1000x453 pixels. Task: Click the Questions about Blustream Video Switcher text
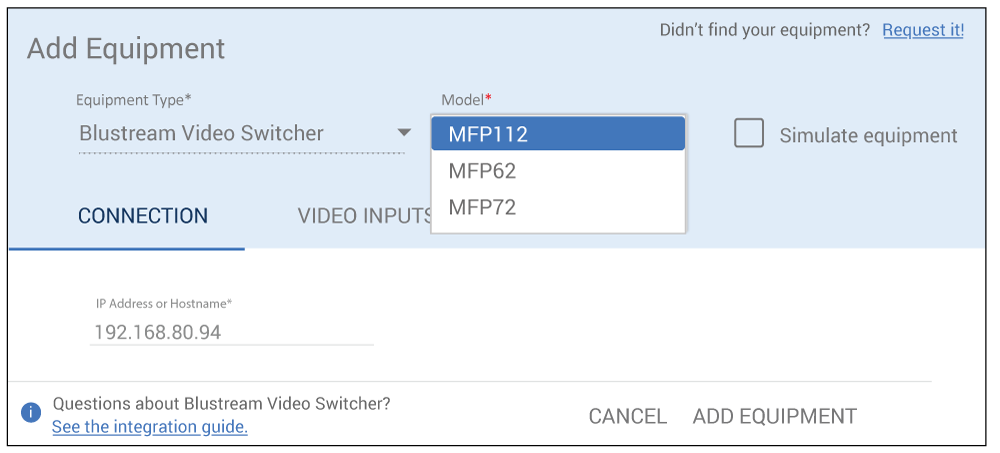221,404
